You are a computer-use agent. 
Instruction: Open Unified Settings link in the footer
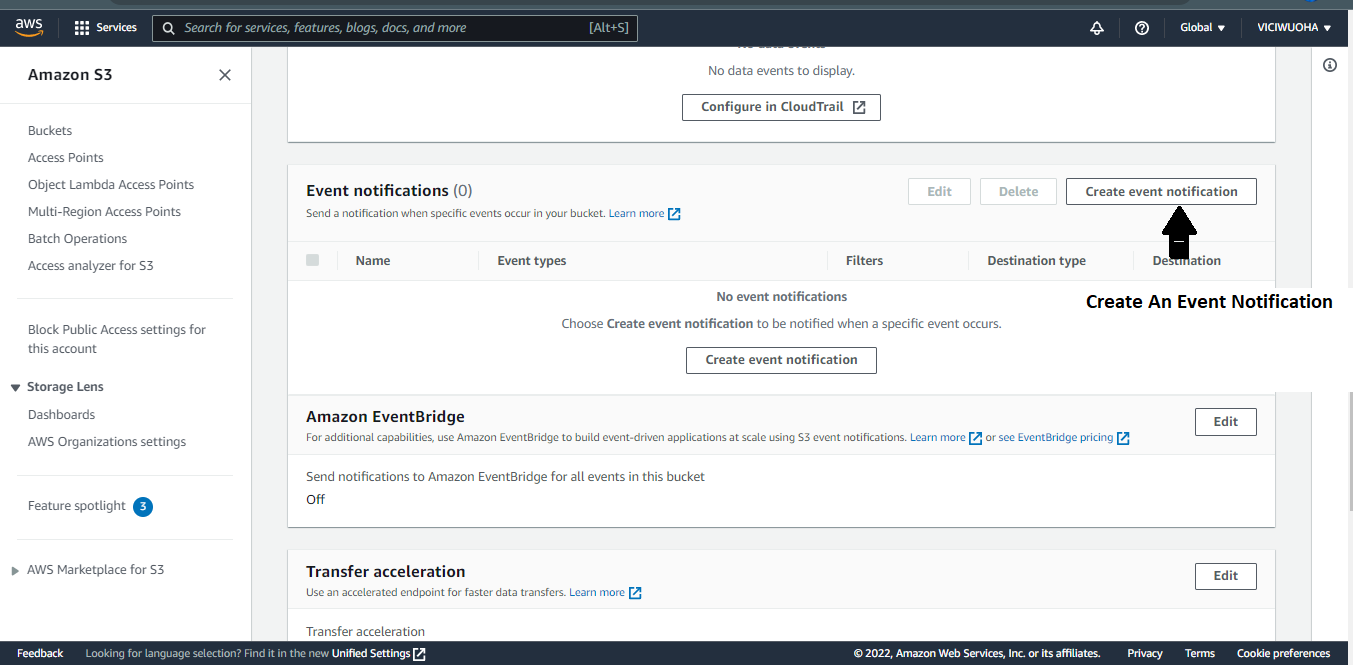tap(371, 654)
